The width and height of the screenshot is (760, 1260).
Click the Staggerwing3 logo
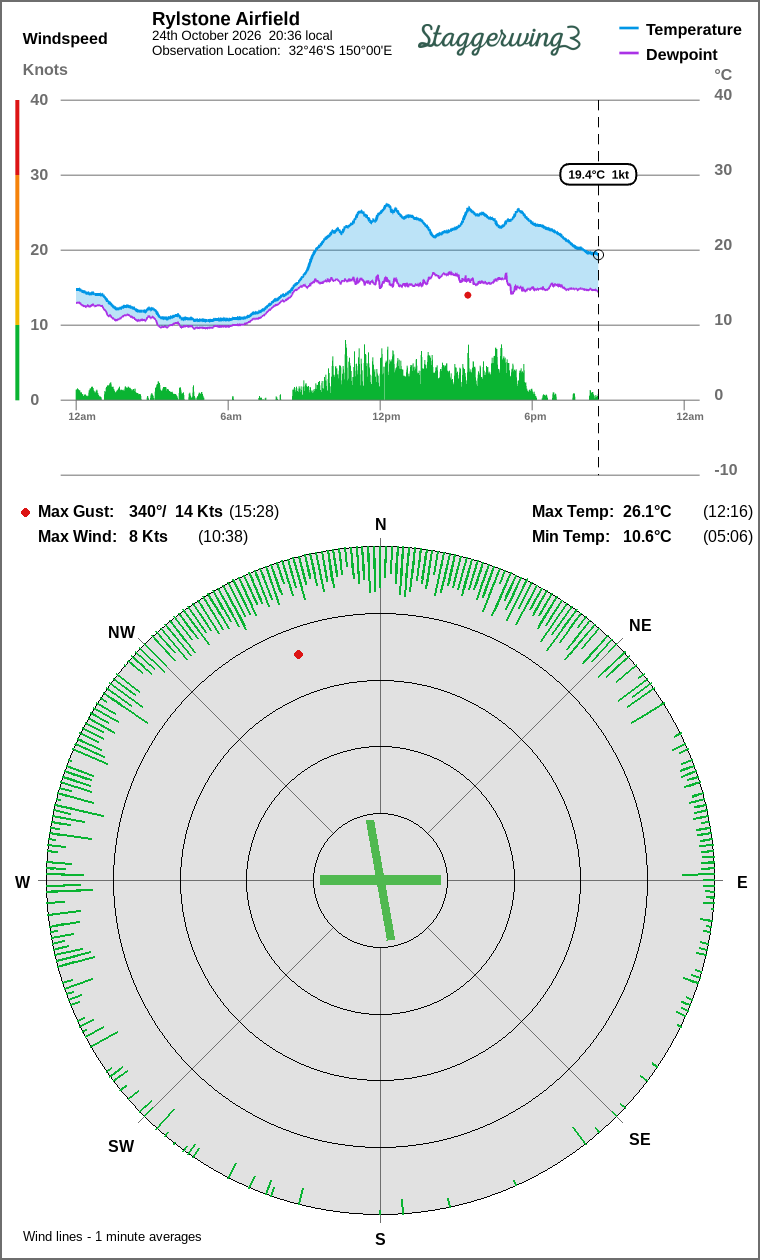[x=499, y=37]
